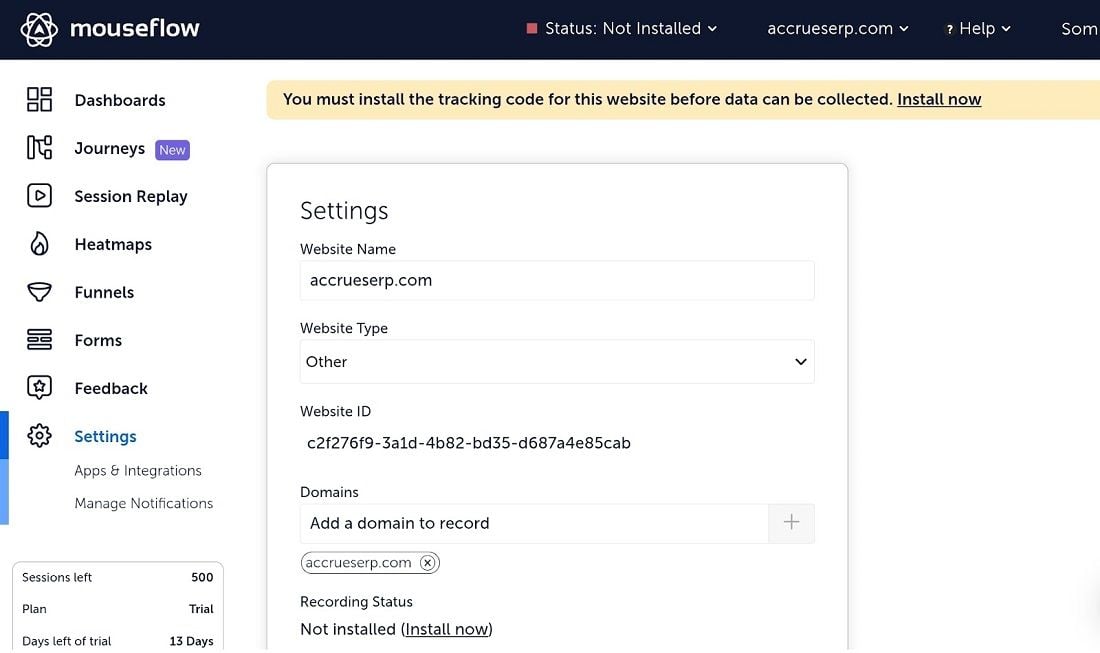This screenshot has width=1100, height=653.
Task: Click the Journeys path icon
Action: (39, 148)
